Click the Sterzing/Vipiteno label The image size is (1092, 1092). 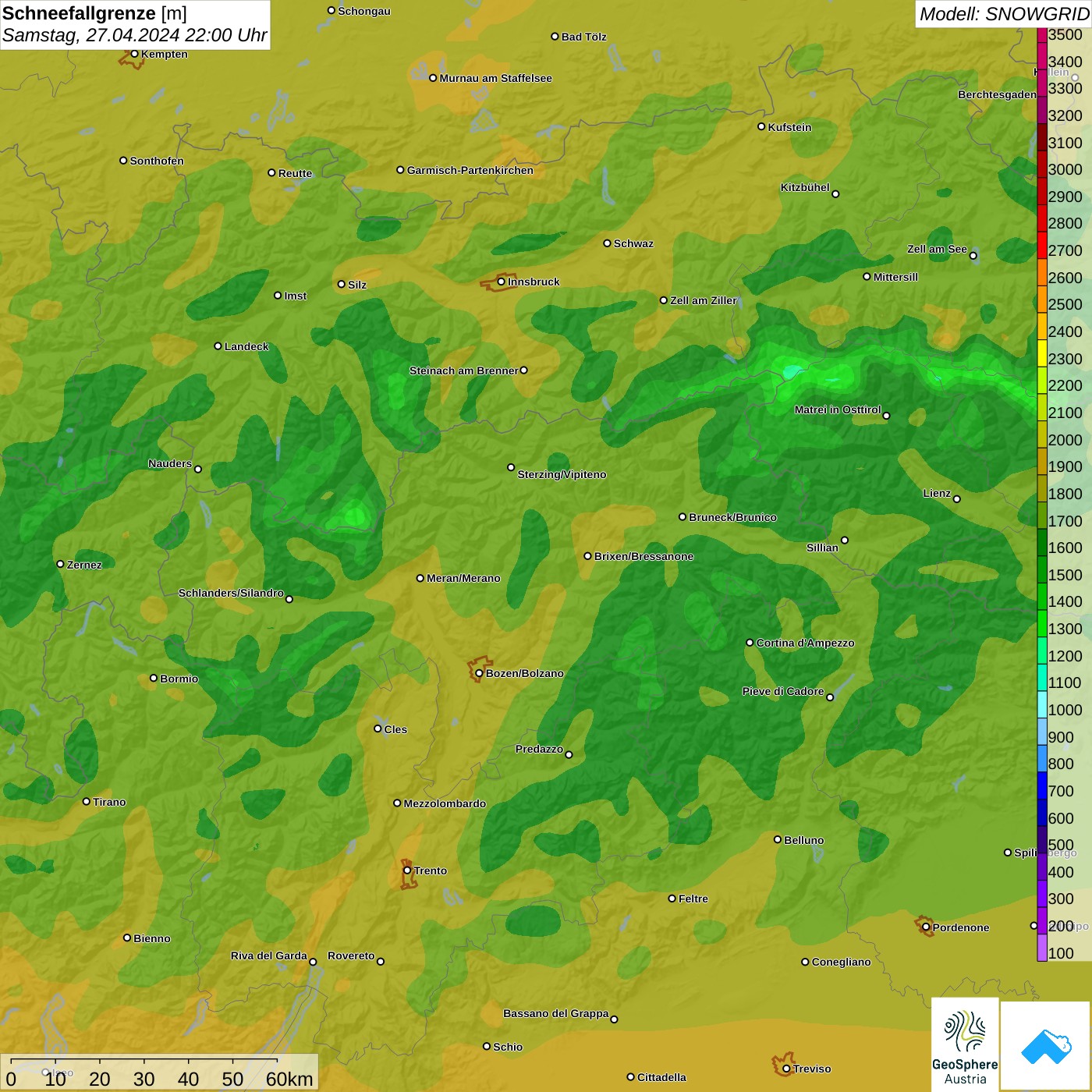pos(562,474)
